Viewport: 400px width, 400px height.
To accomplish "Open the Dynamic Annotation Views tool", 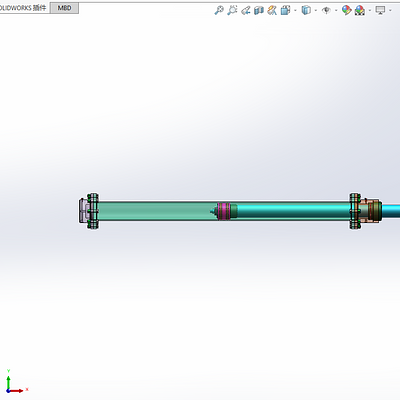I will coord(272,10).
